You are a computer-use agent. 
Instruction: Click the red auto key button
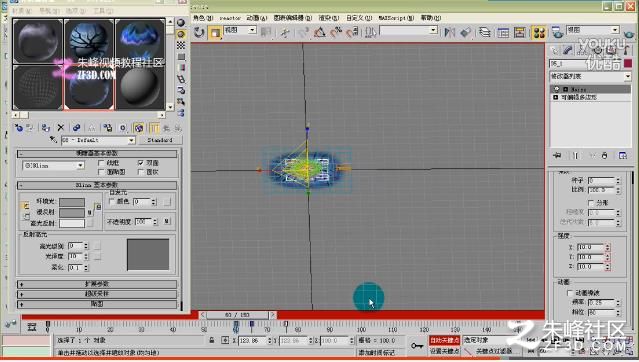444,340
